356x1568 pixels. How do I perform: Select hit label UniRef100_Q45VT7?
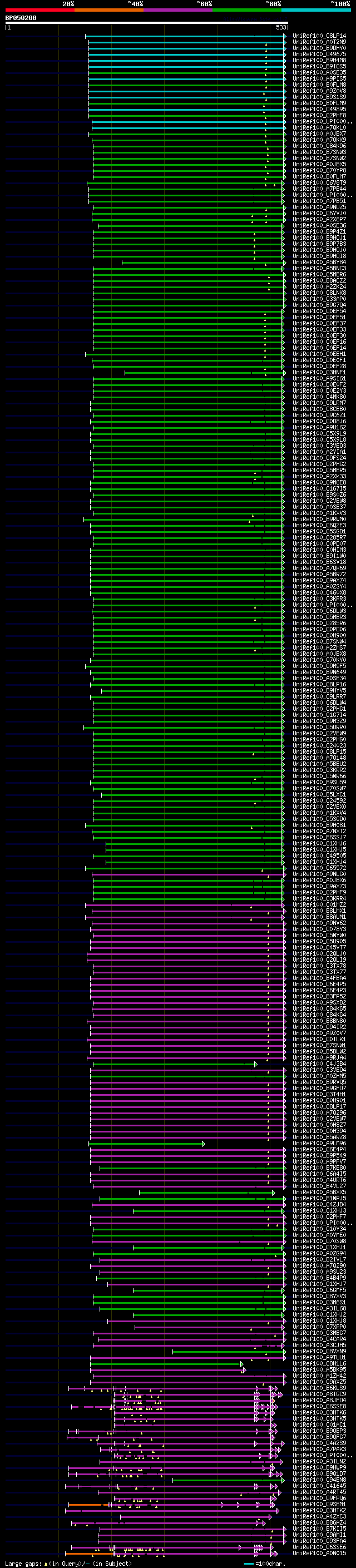(319, 948)
